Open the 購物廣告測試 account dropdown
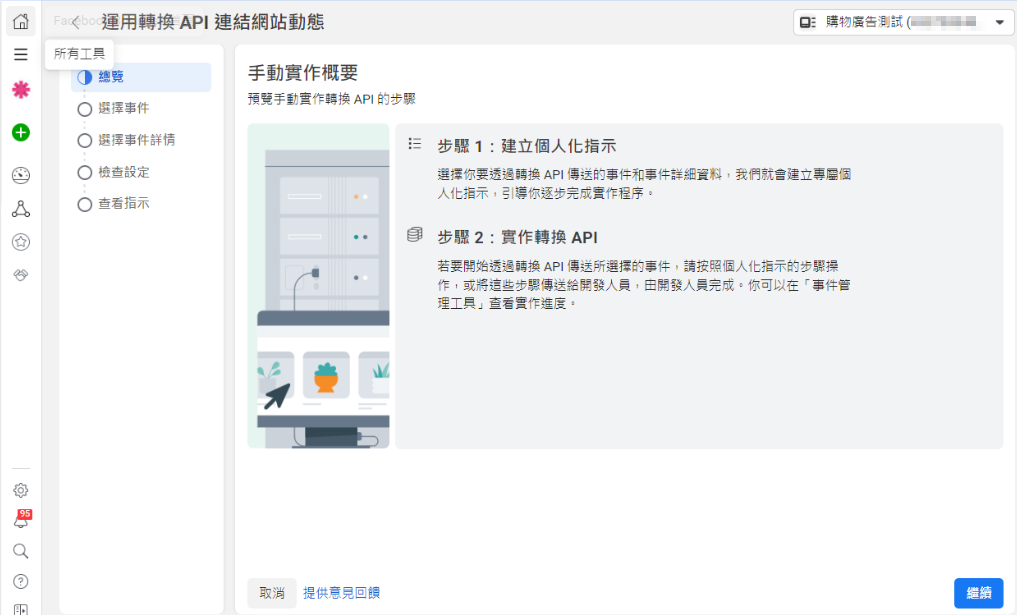 903,22
